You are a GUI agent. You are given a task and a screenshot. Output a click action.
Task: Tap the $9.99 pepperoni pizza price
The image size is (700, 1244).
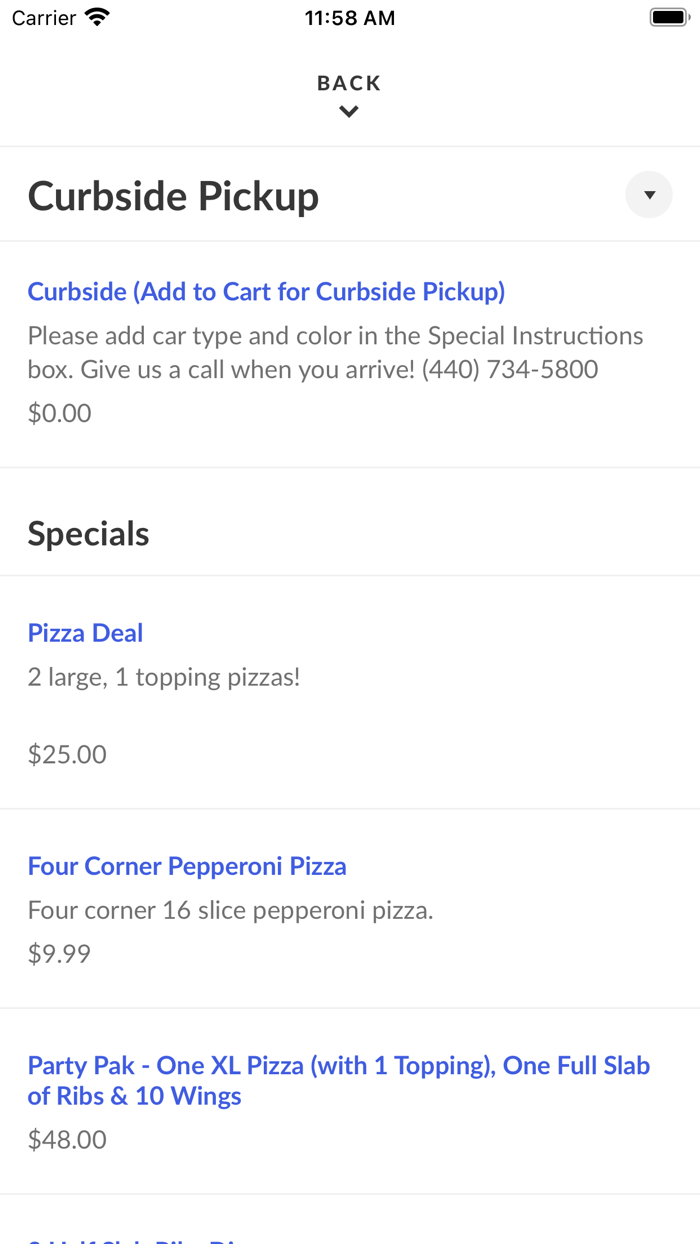click(x=59, y=953)
